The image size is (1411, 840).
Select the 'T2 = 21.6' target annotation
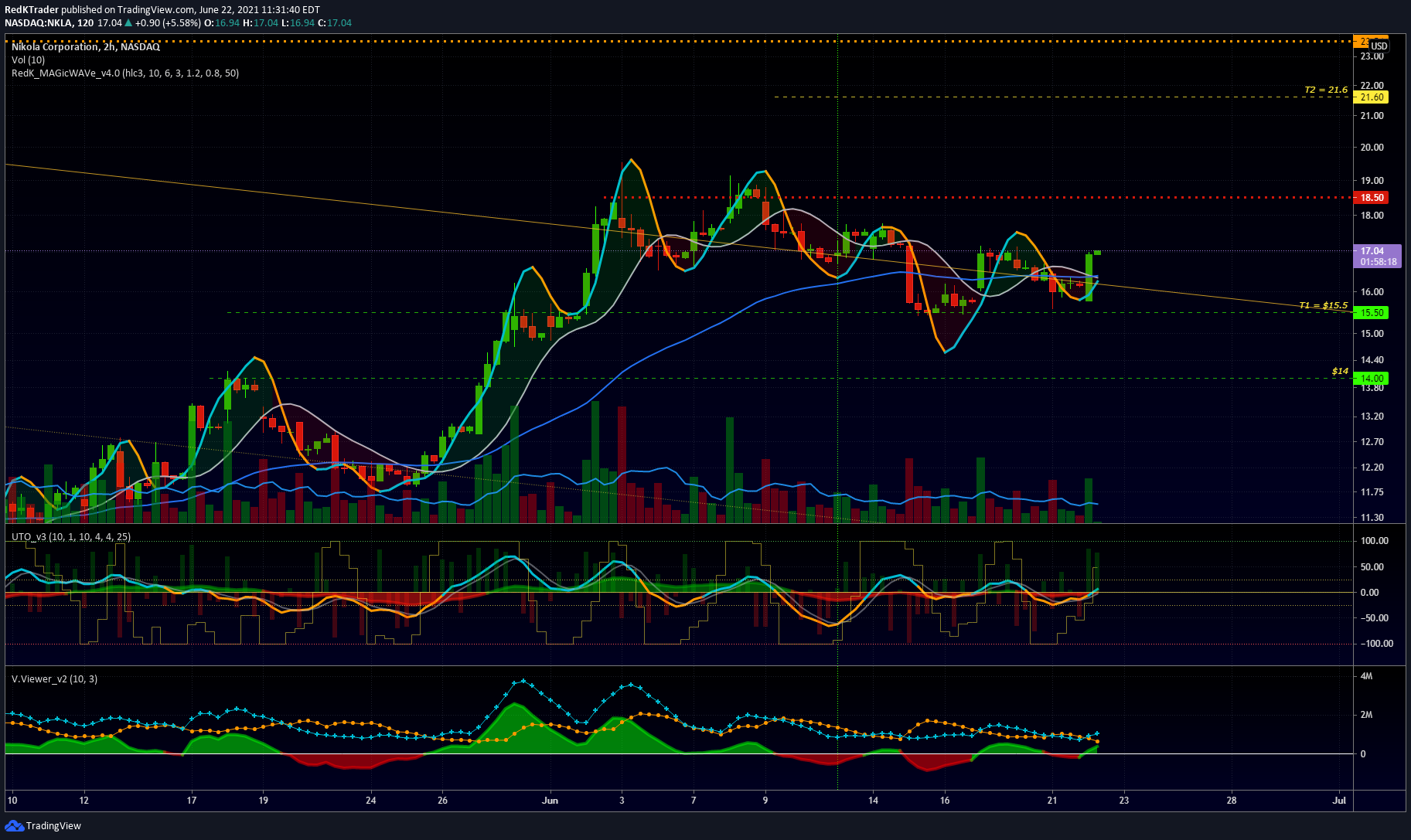tap(1326, 90)
